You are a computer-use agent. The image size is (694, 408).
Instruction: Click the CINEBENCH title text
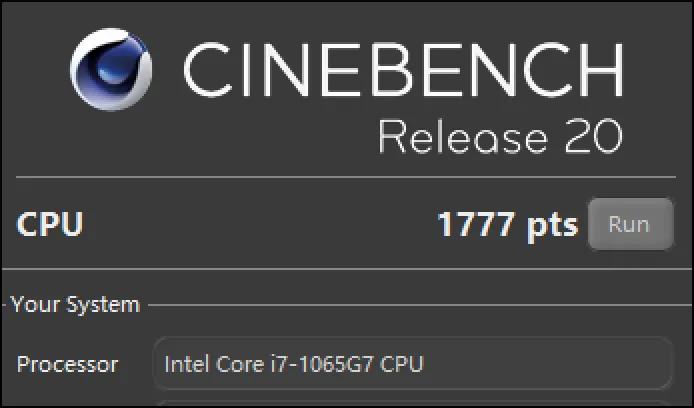coord(403,70)
